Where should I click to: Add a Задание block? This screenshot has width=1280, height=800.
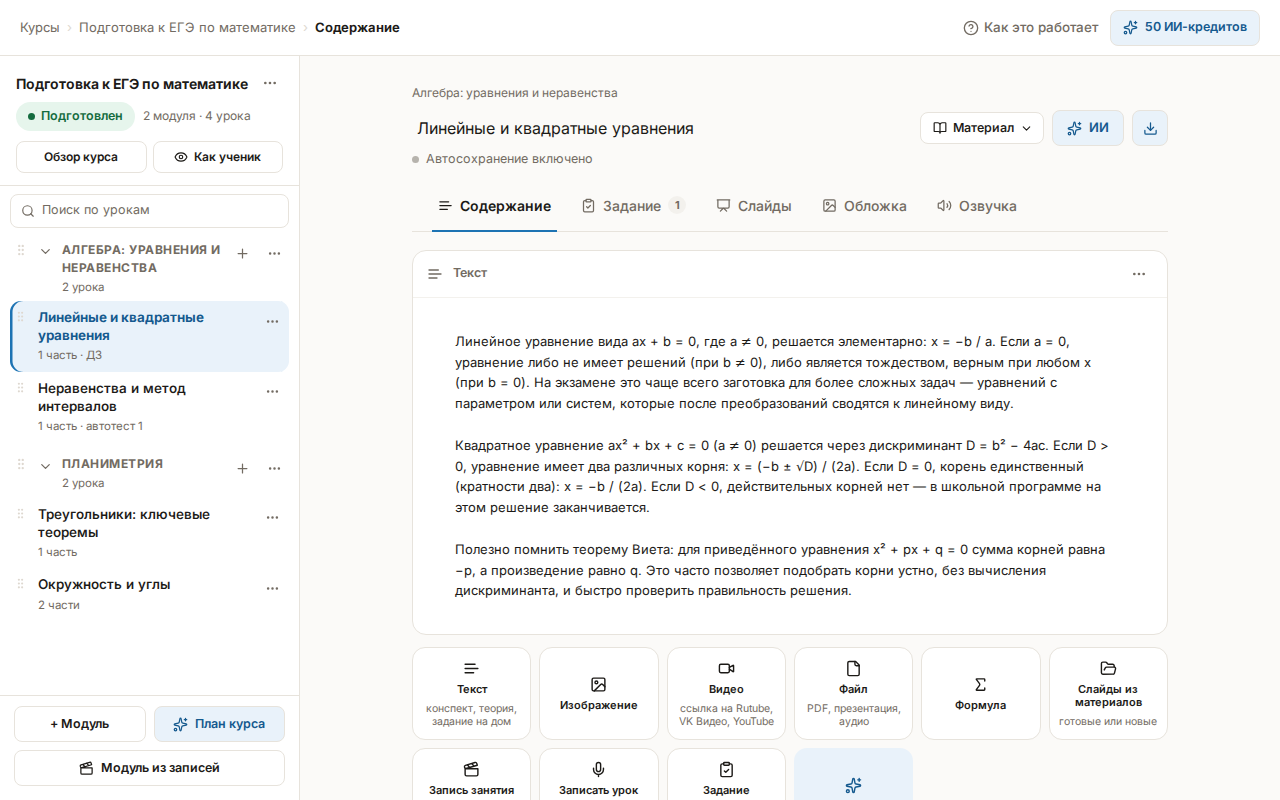click(726, 775)
